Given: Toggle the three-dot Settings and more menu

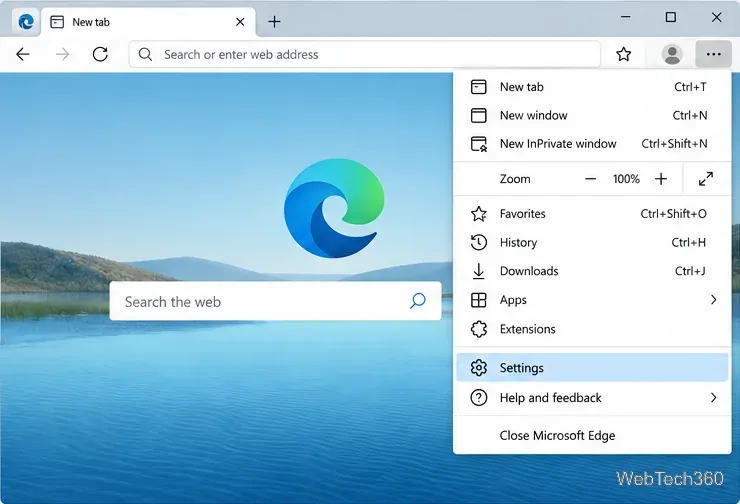Looking at the screenshot, I should pos(713,54).
